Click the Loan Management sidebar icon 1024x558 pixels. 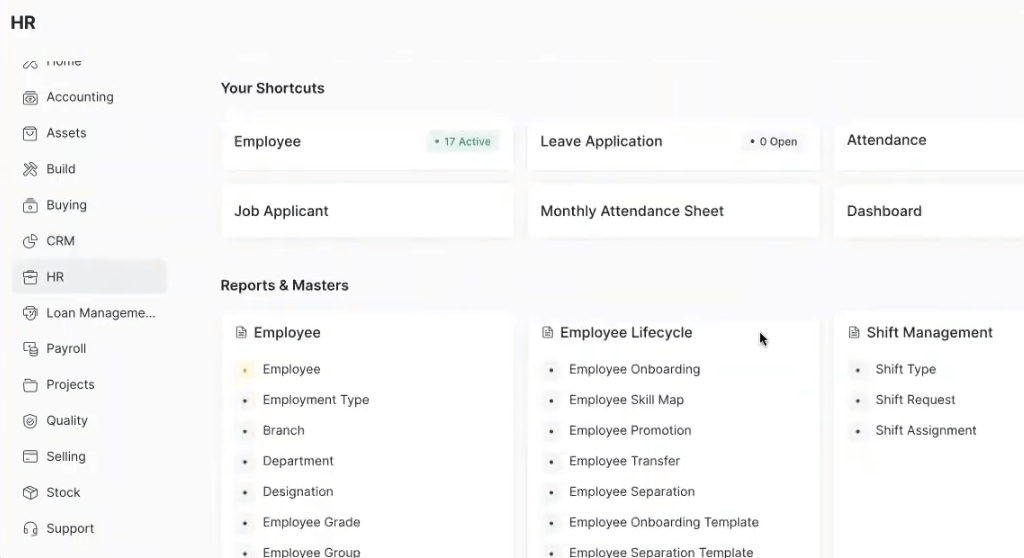[30, 314]
